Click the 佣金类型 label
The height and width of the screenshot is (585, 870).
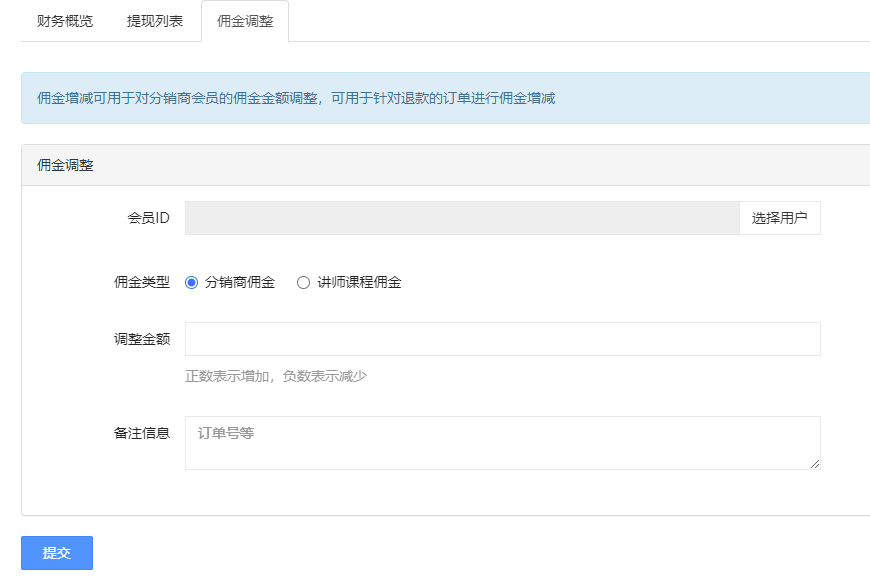tap(142, 283)
